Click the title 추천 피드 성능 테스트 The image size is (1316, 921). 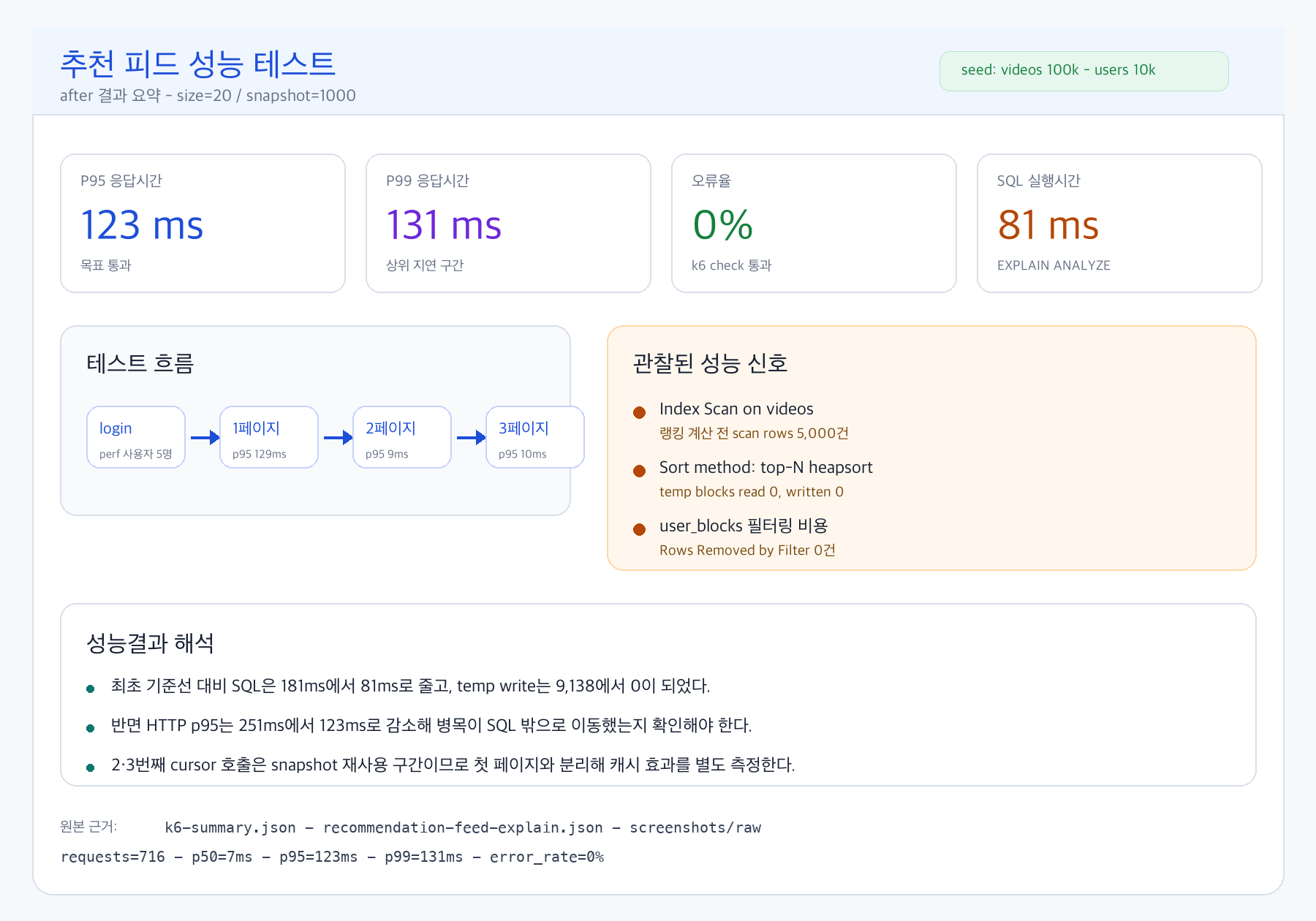tap(197, 64)
